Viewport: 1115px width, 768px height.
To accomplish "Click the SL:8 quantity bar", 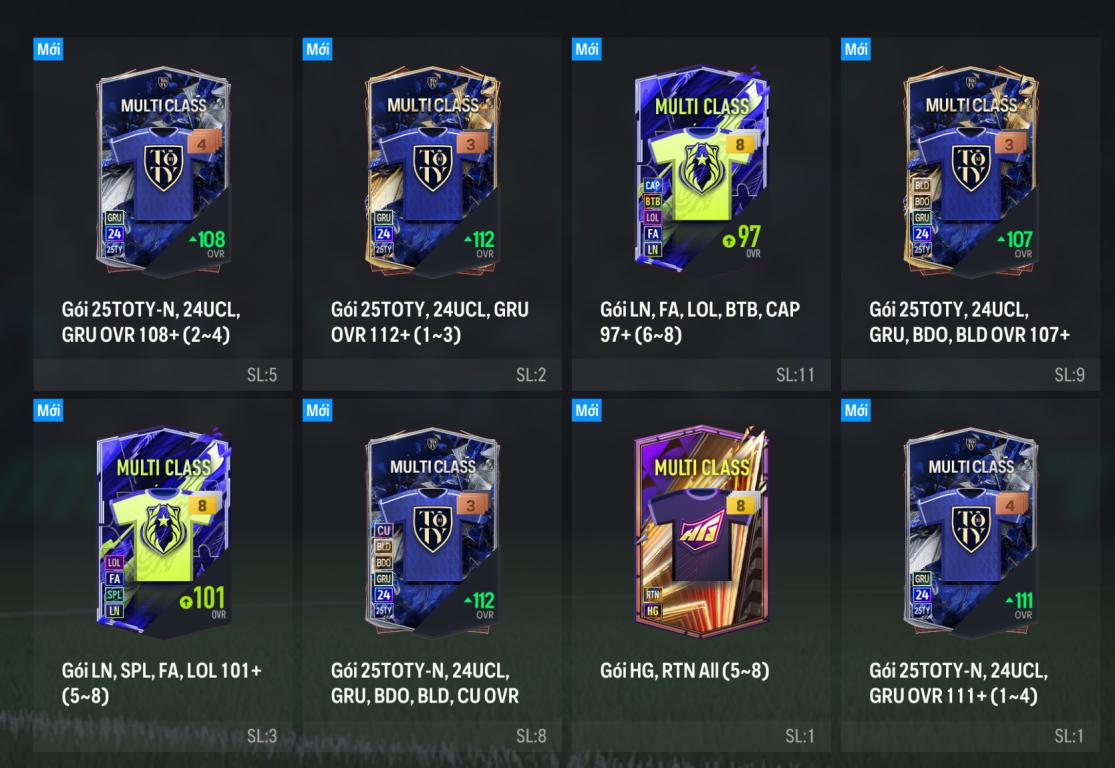I will coord(432,736).
